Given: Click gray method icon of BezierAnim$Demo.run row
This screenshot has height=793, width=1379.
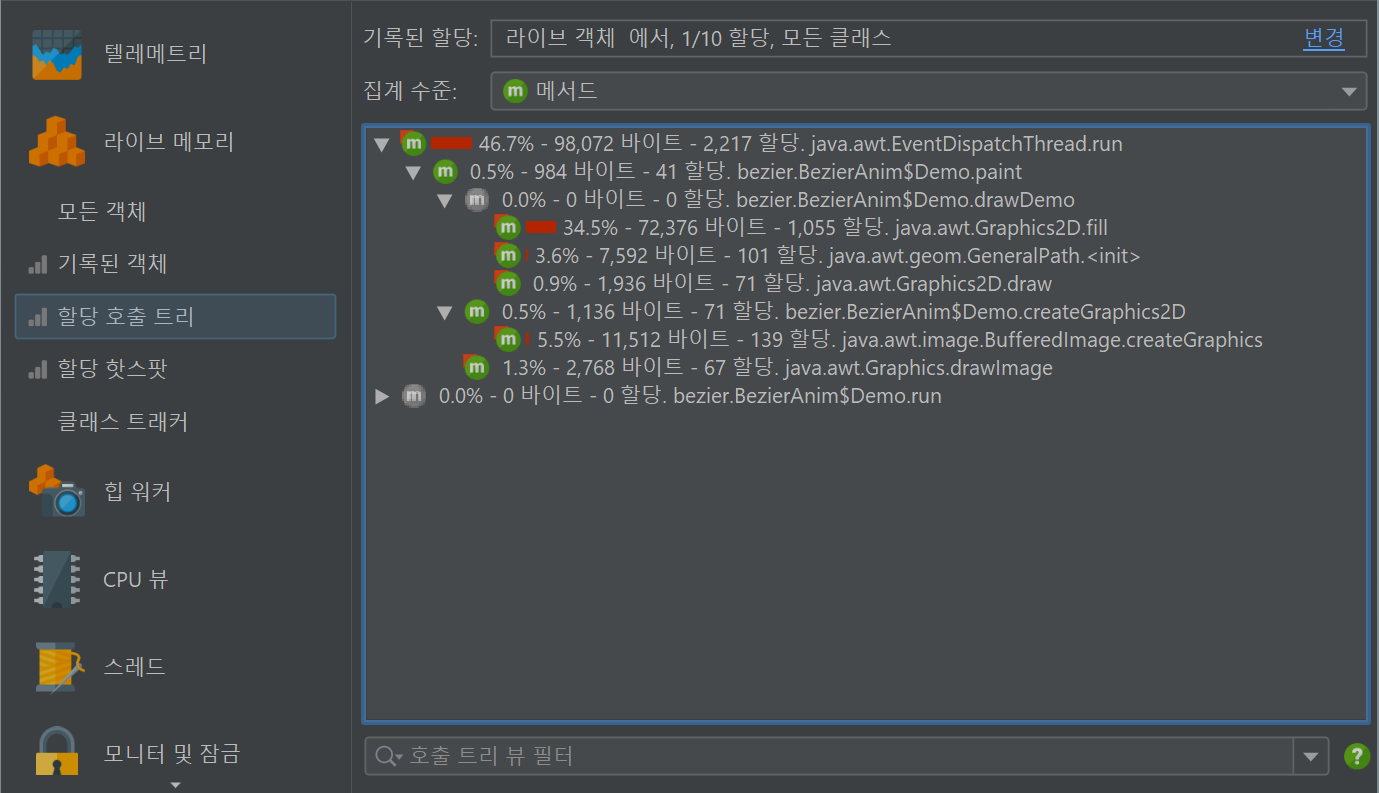Looking at the screenshot, I should (413, 396).
